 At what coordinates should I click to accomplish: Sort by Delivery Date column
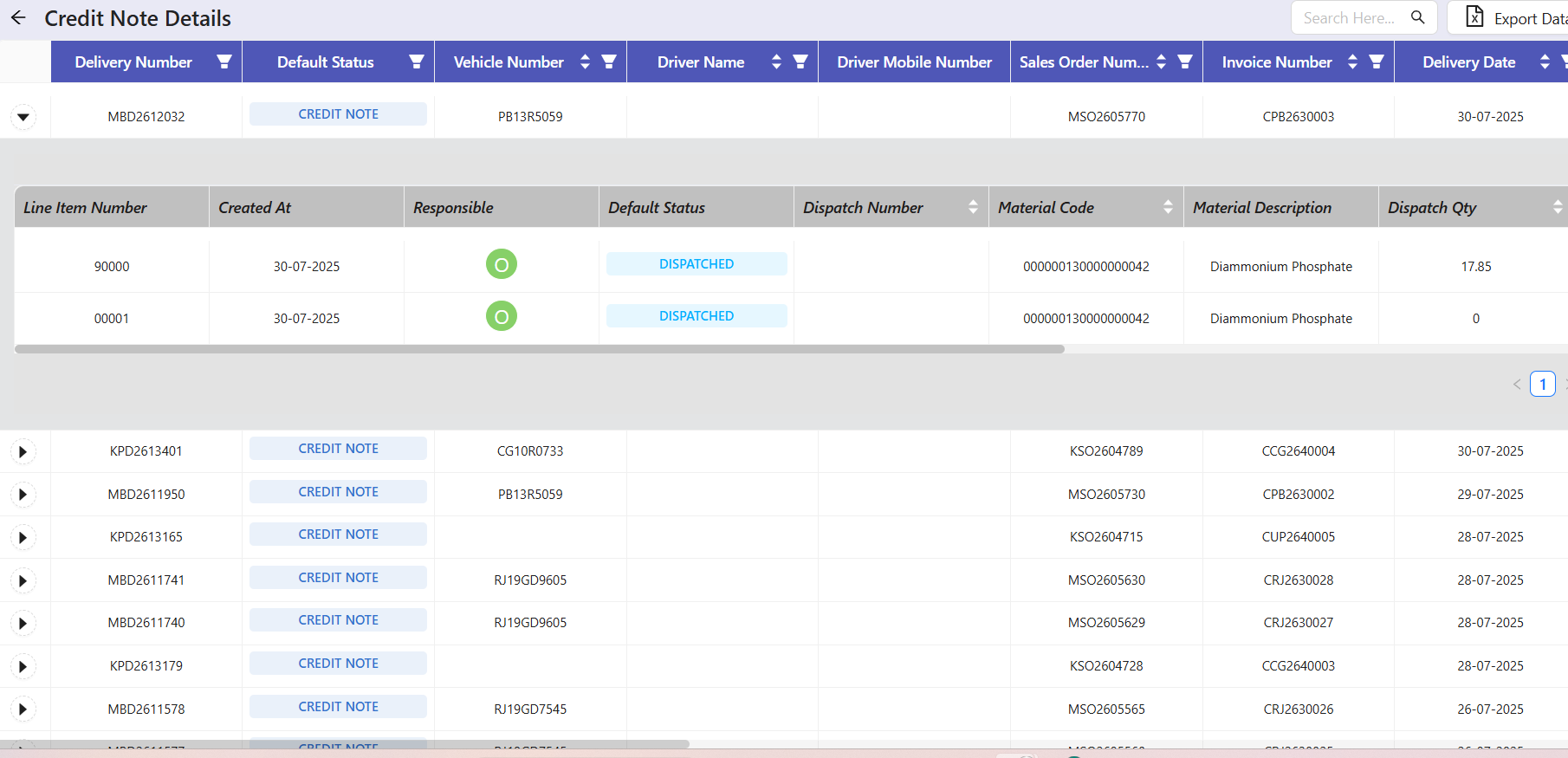[1545, 62]
